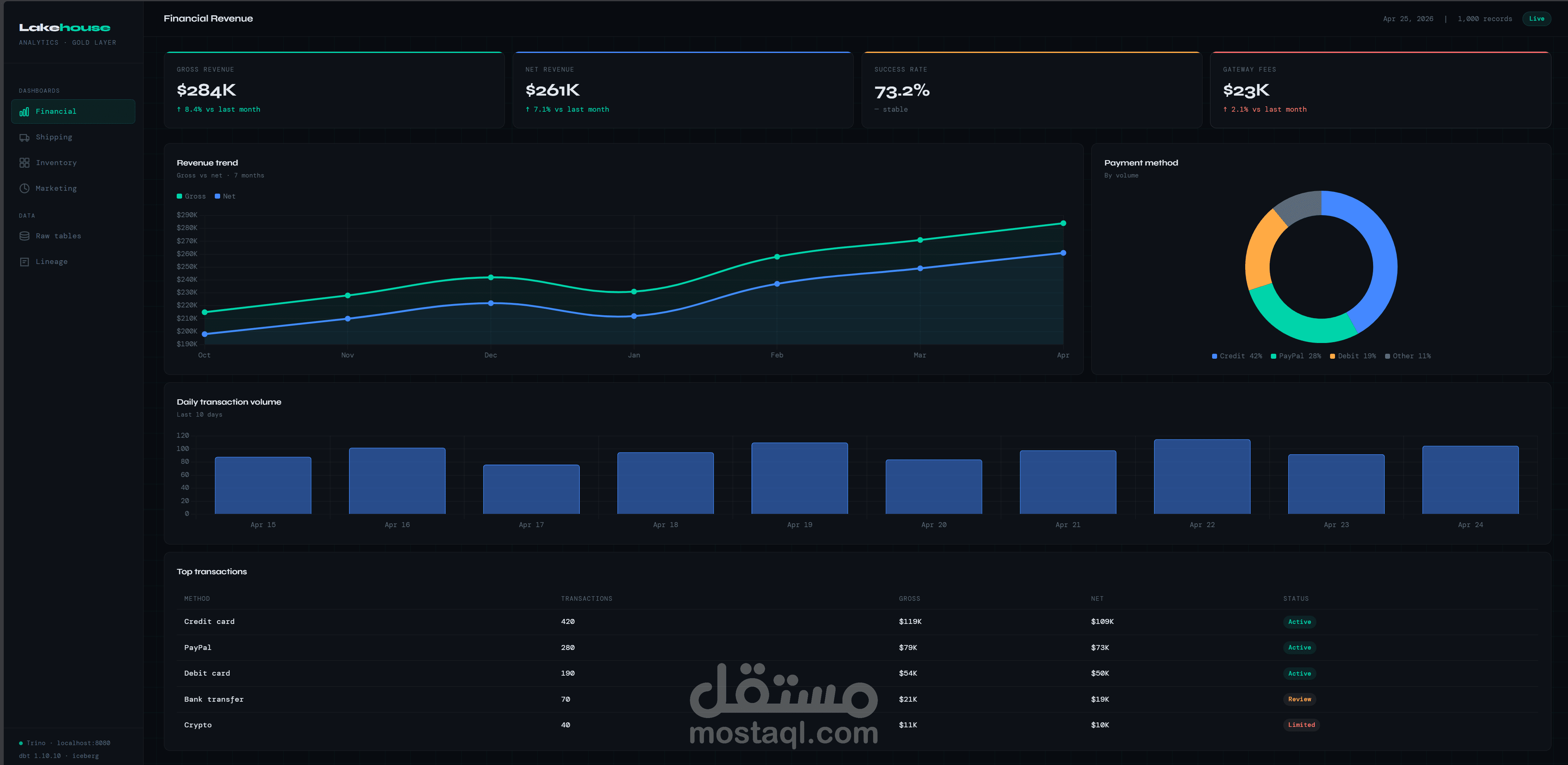Click the Live status badge
1568x765 pixels.
click(1537, 19)
